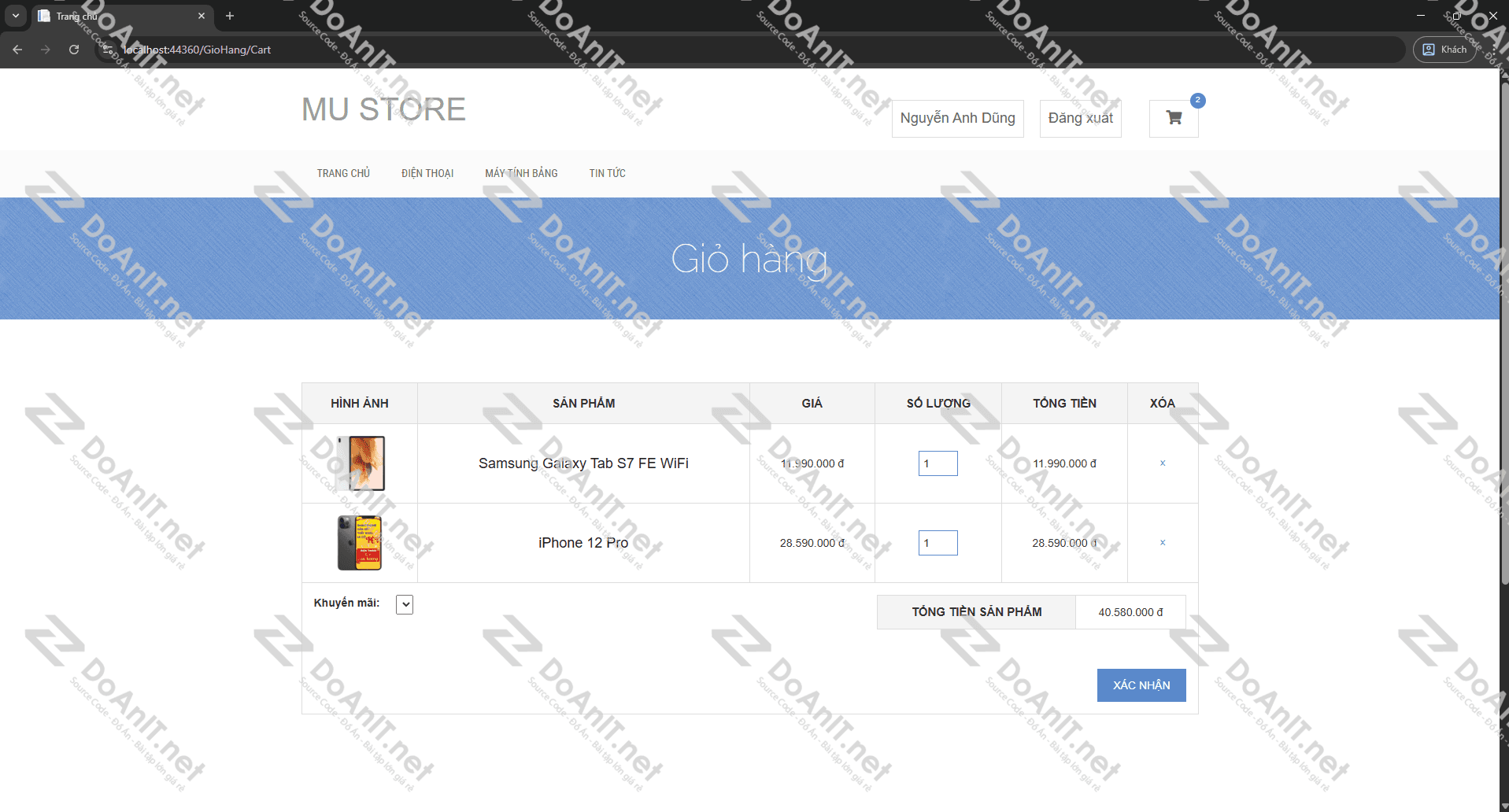Screen dimensions: 1509x812
Task: Click iPhone 12 Pro product name
Action: pos(583,543)
